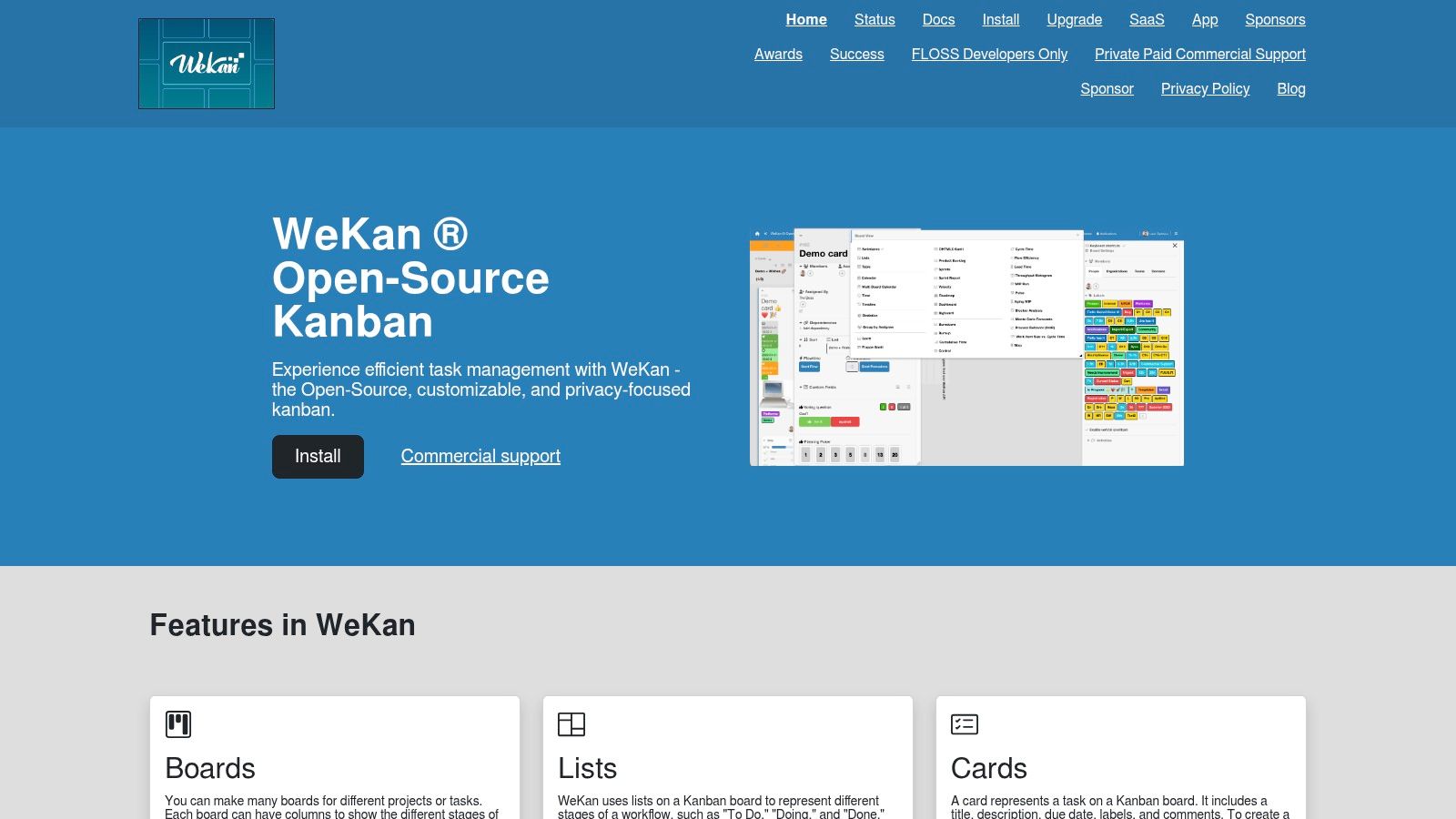Open the Status page link
The height and width of the screenshot is (819, 1456).
click(875, 19)
